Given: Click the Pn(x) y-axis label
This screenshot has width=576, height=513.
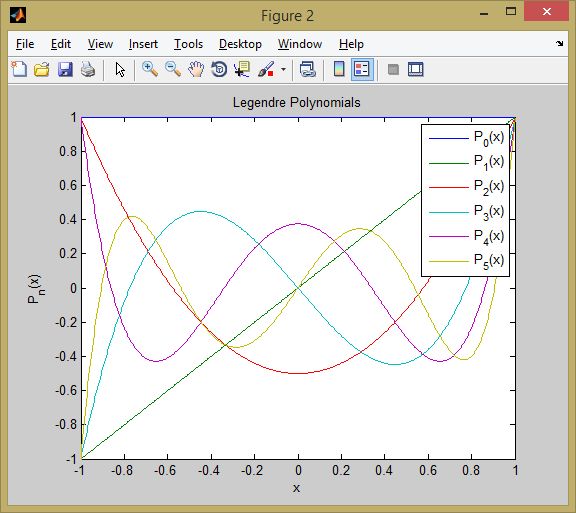Looking at the screenshot, I should pyautogui.click(x=36, y=288).
